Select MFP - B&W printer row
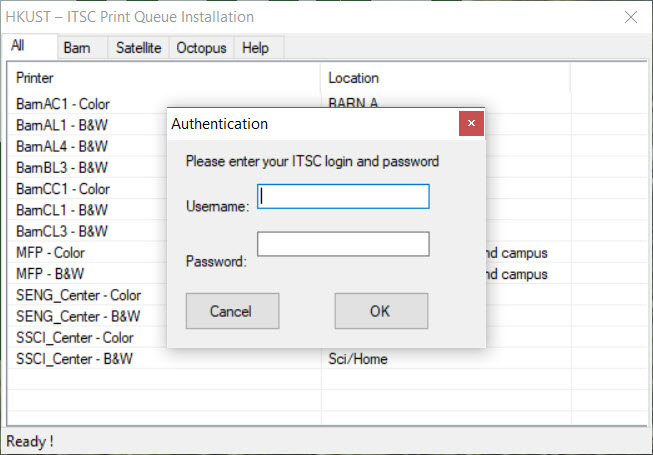Viewport: 653px width, 455px height. coord(50,274)
